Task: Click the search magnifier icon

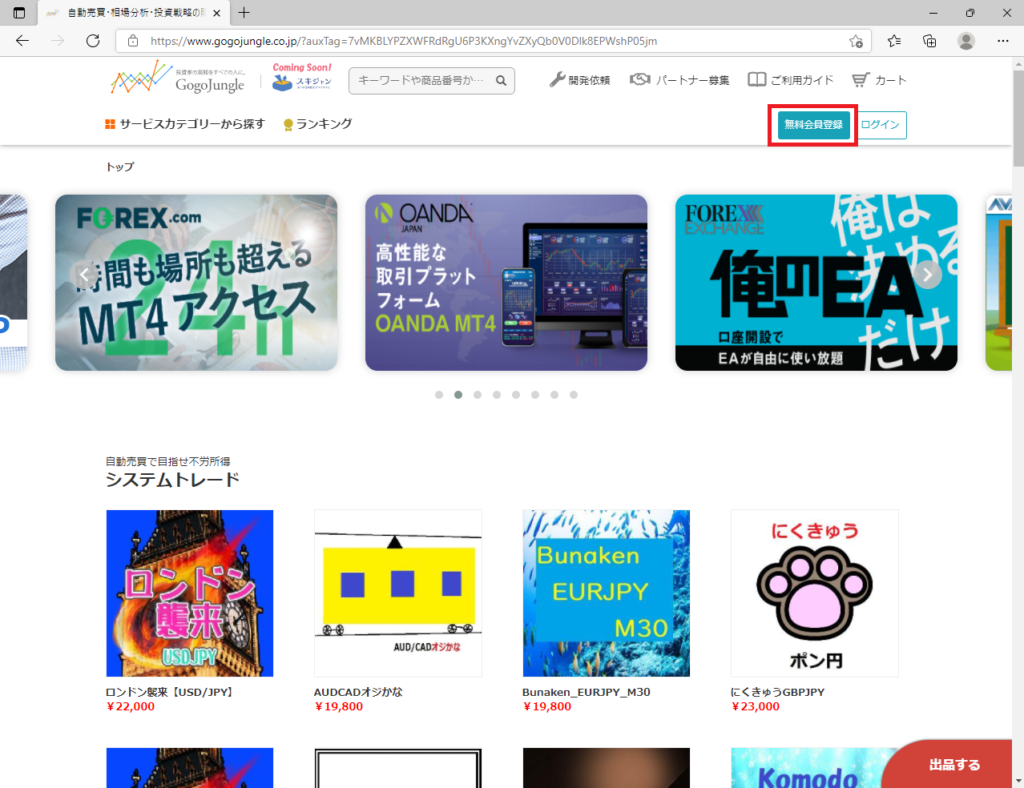Action: 501,80
